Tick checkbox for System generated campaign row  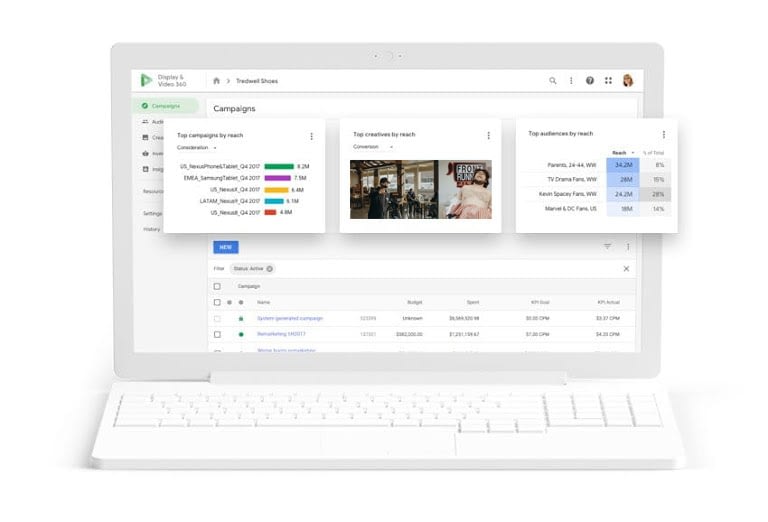point(217,318)
